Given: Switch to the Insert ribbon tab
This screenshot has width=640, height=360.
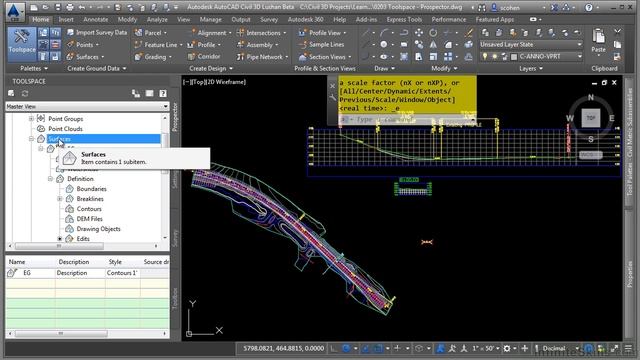Looking at the screenshot, I should click(66, 19).
